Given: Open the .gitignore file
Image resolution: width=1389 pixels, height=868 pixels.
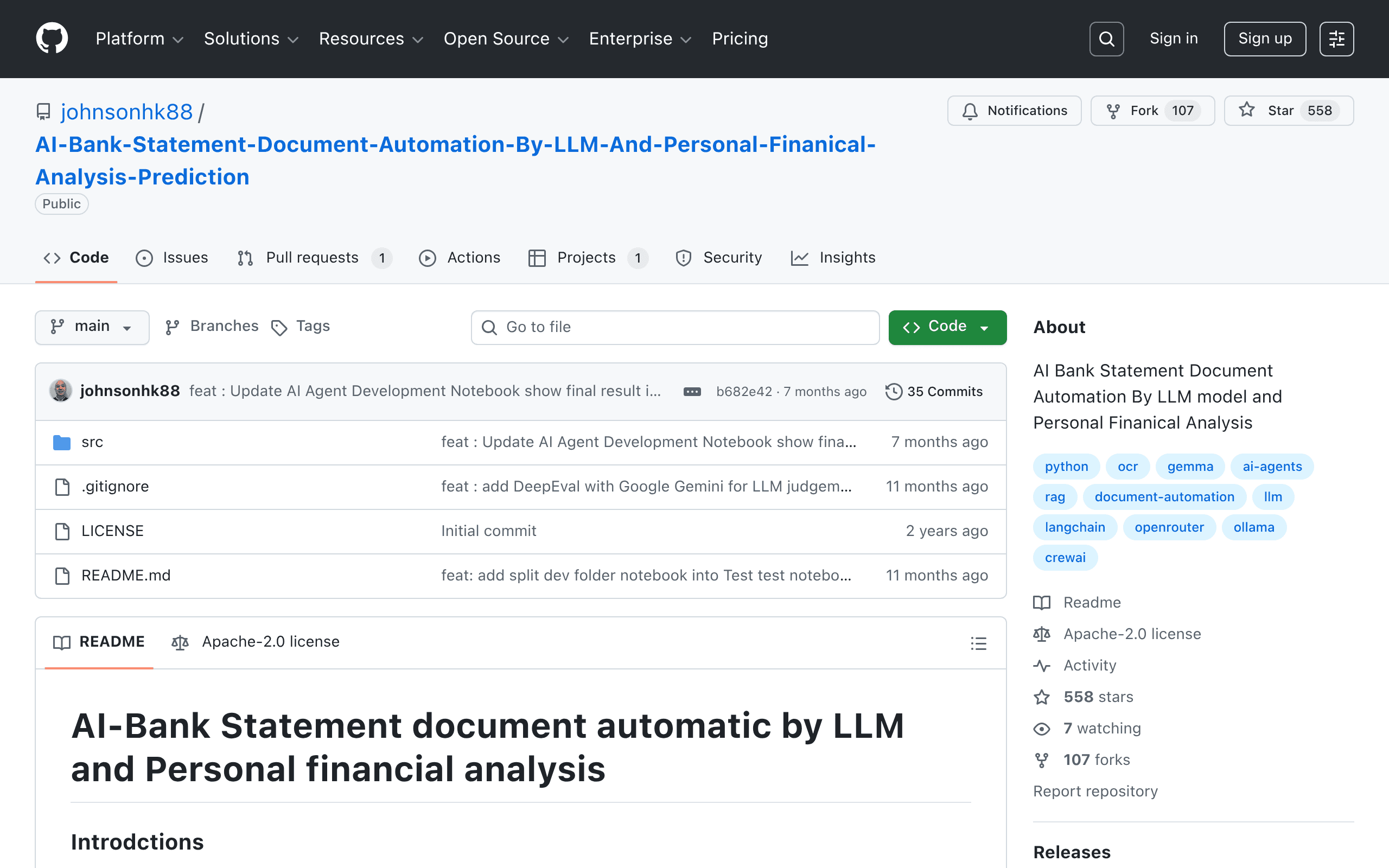Looking at the screenshot, I should tap(115, 487).
